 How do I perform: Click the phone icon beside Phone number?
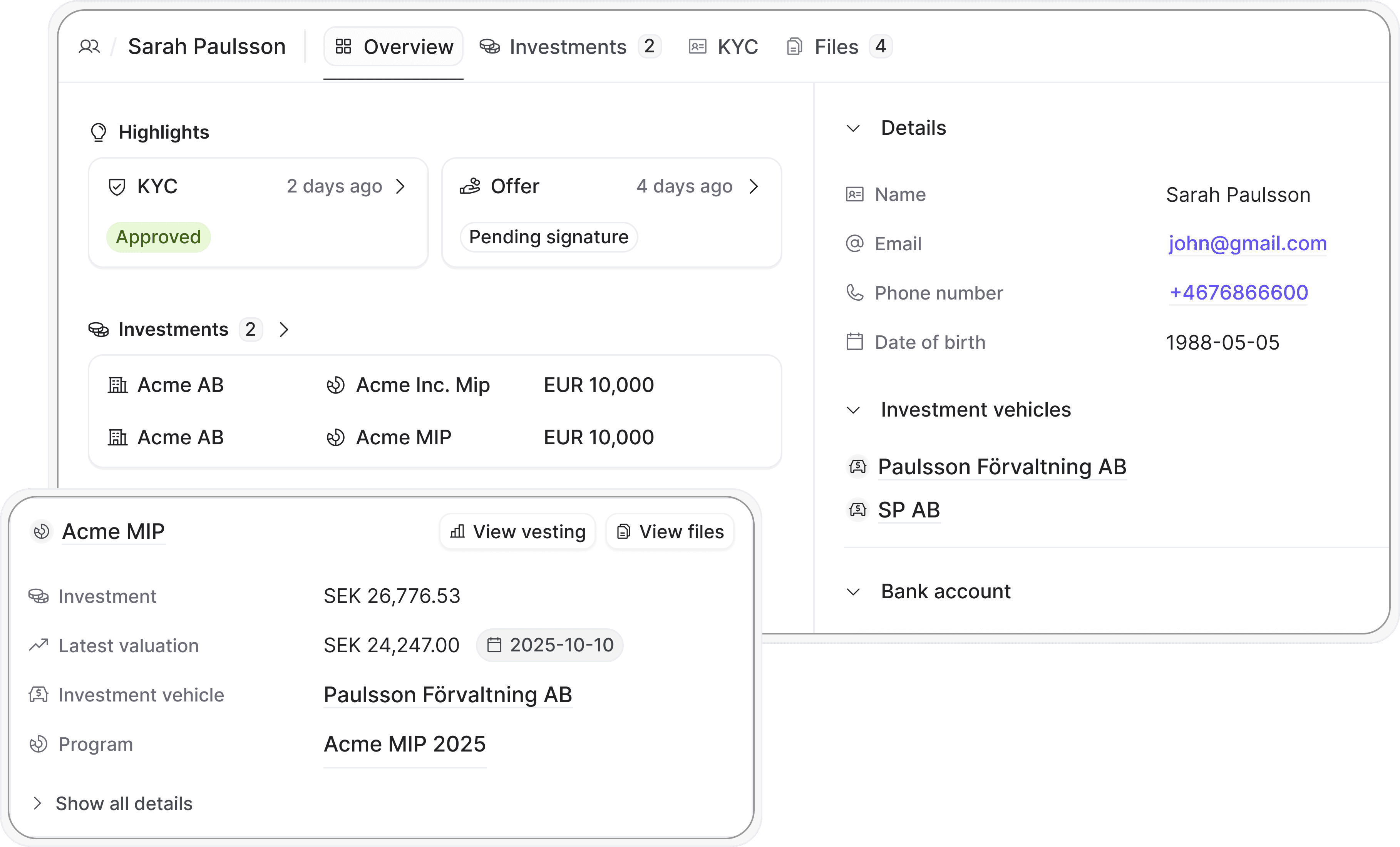[854, 293]
